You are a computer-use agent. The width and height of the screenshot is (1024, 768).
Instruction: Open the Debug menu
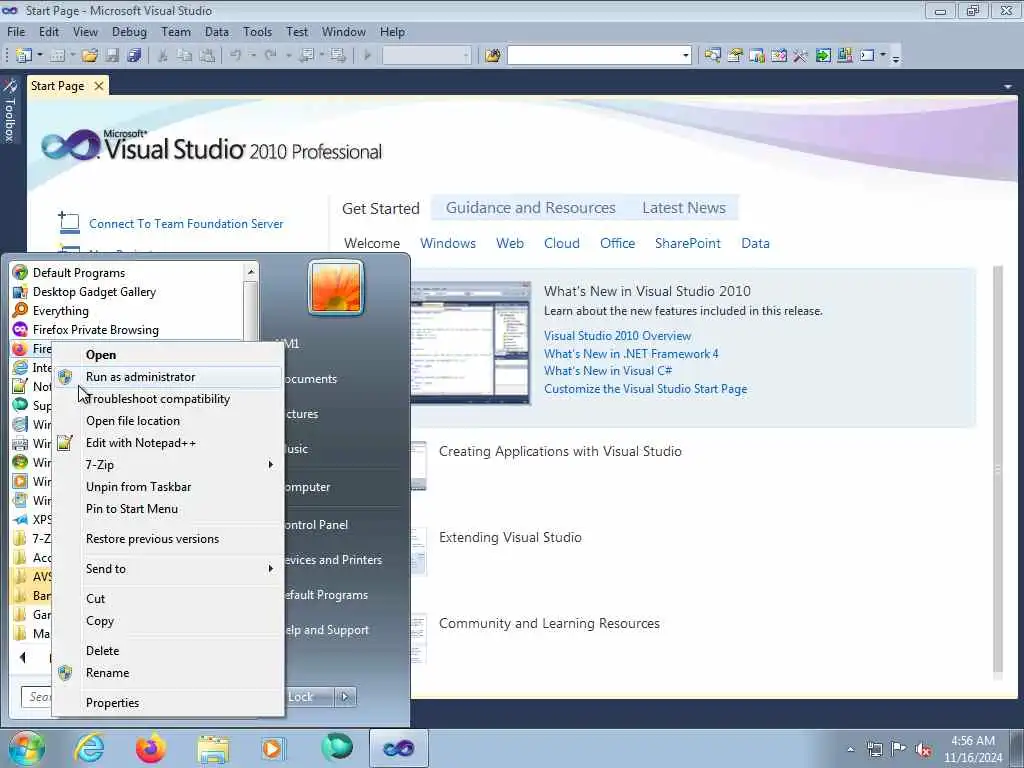(x=129, y=31)
